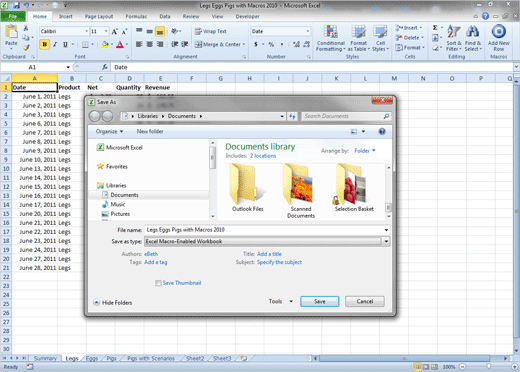Click the zoom slider in status bar

(488, 367)
